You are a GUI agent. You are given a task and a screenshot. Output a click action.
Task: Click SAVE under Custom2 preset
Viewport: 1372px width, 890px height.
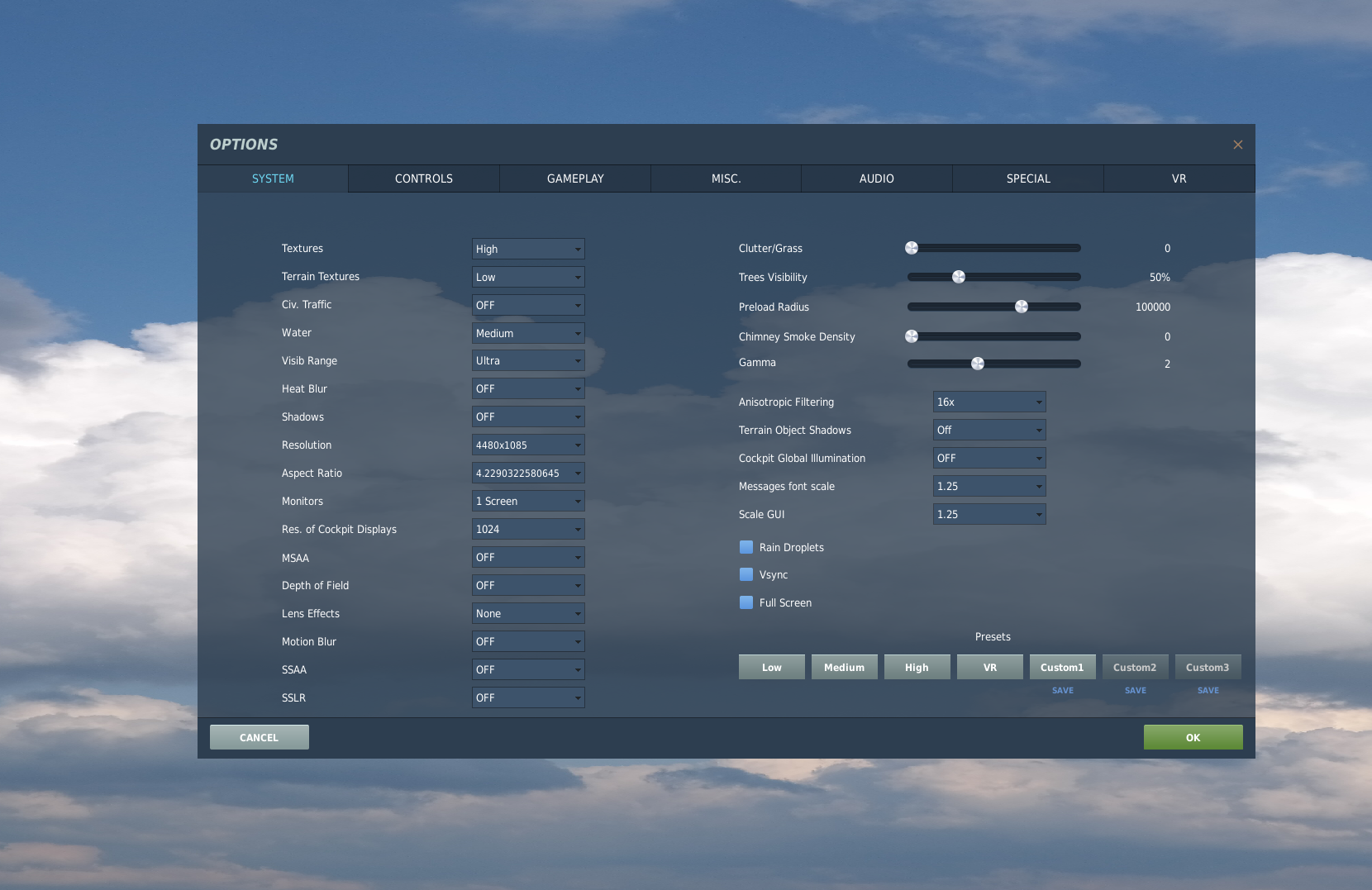pos(1135,690)
